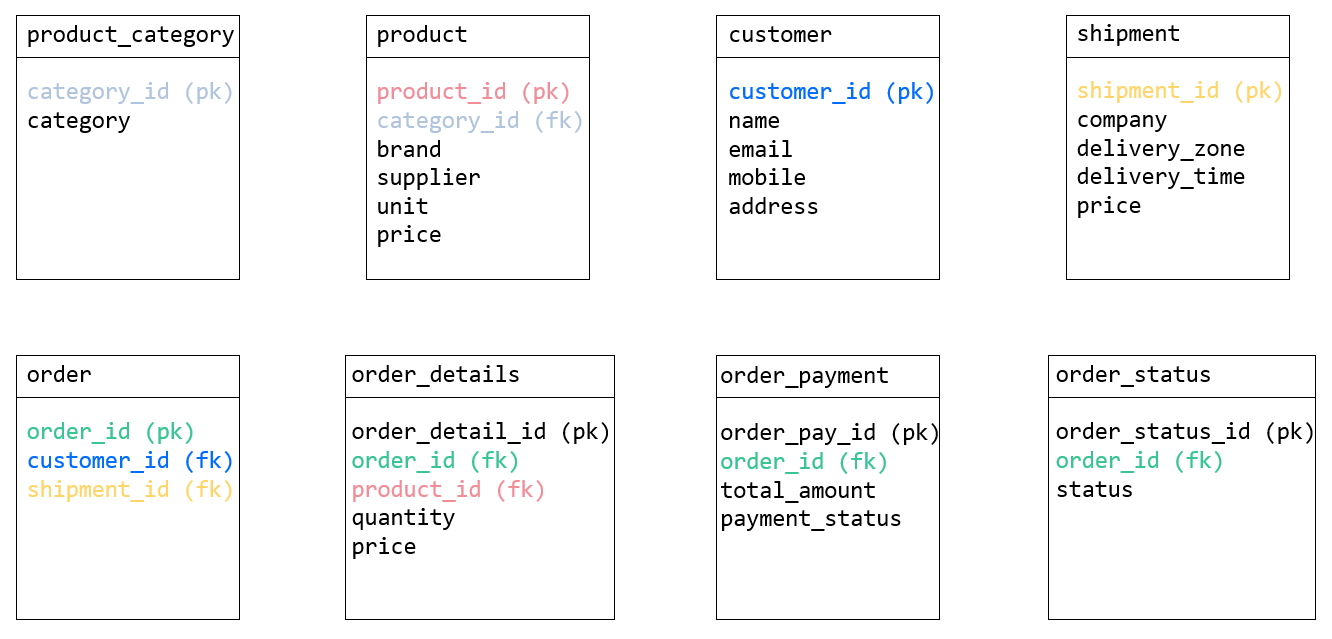Click order_id (pk) in order table
Screen dimensions: 1332x639
pyautogui.click(x=111, y=432)
